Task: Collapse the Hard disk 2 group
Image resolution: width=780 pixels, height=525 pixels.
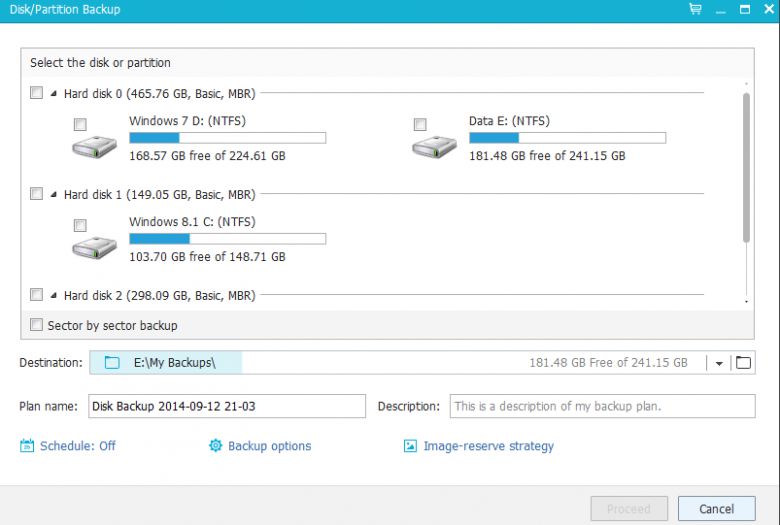Action: pos(53,296)
